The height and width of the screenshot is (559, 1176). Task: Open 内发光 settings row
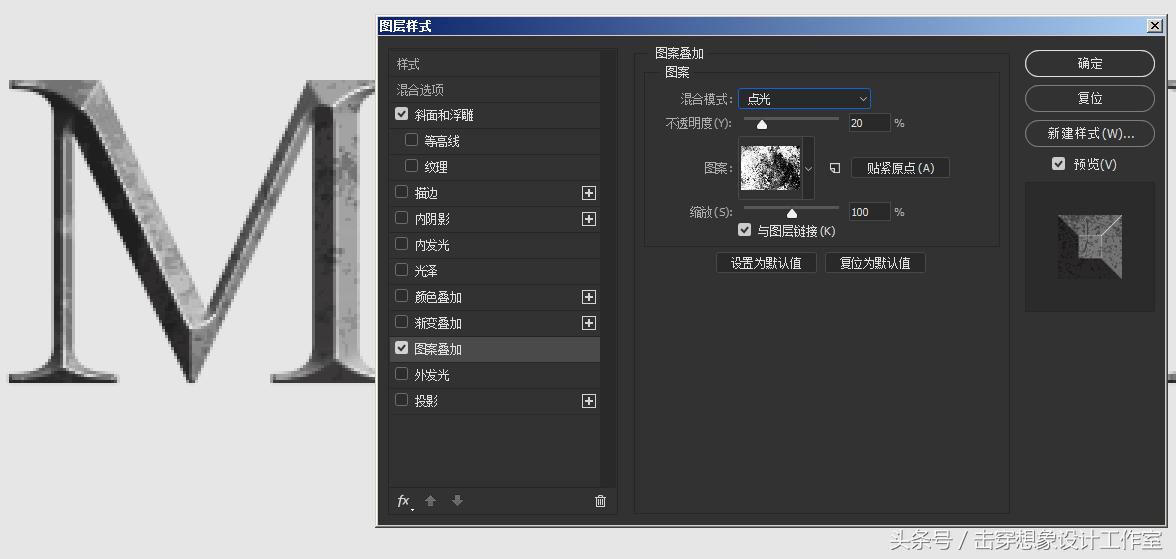click(x=495, y=245)
